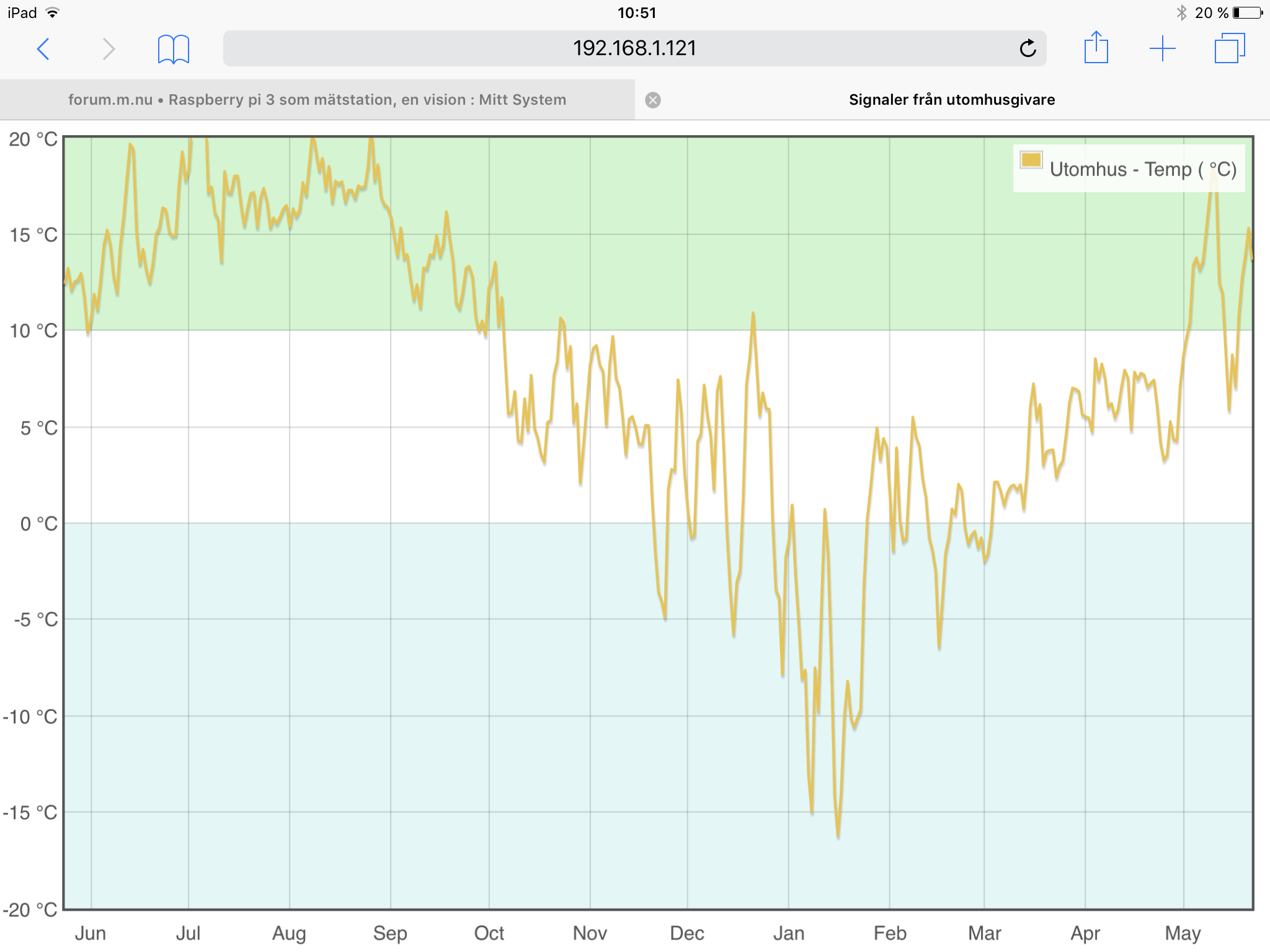The width and height of the screenshot is (1270, 952).
Task: Tap the Wi-Fi icon in status bar
Action: click(x=53, y=12)
